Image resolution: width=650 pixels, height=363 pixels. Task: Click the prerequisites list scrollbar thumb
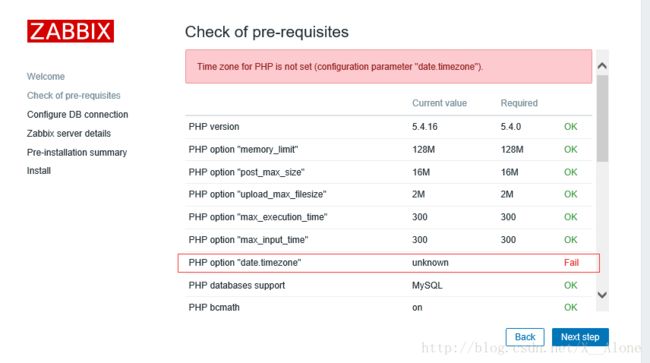[x=602, y=118]
